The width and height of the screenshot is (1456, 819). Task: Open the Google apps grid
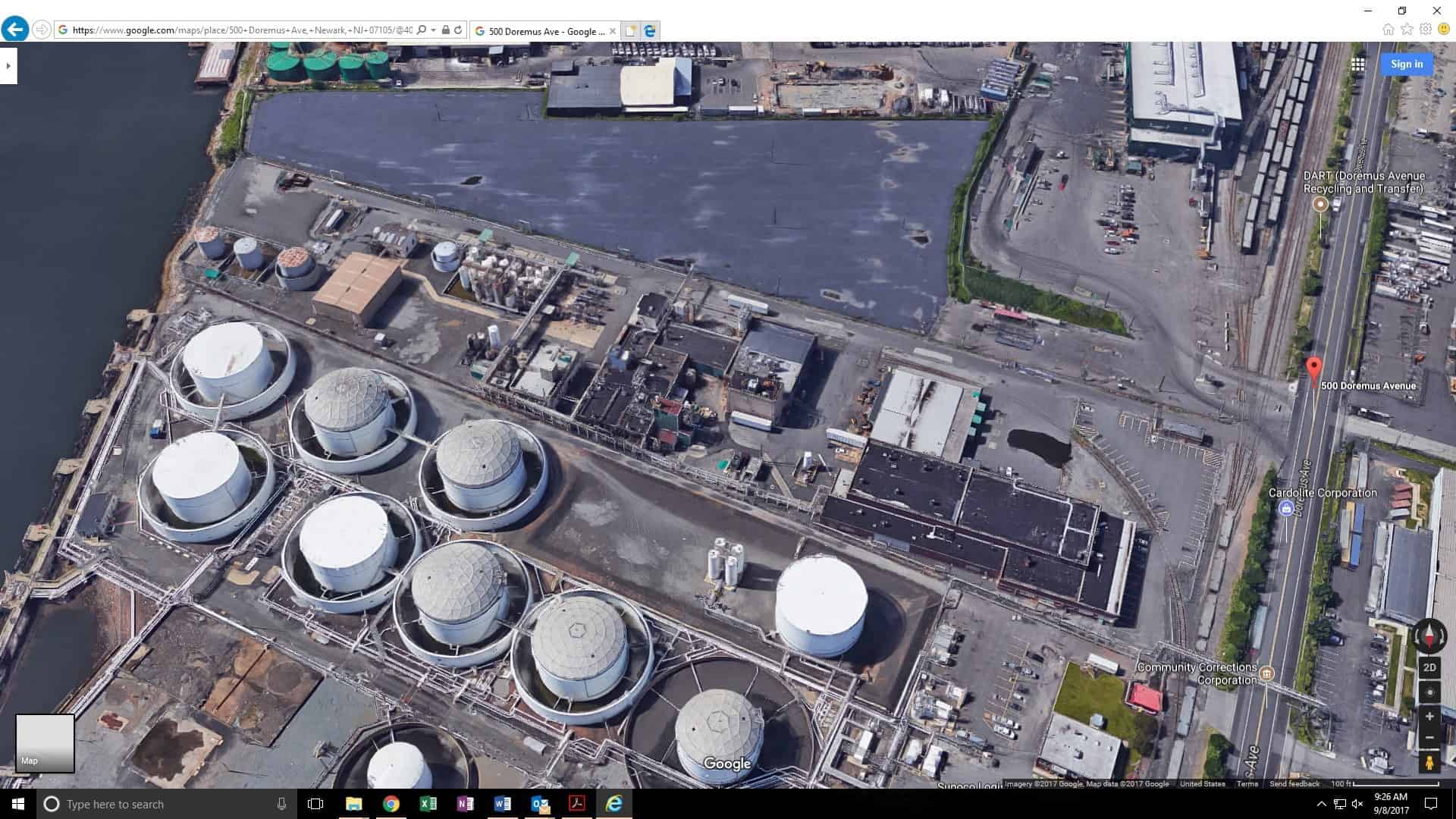coord(1357,64)
